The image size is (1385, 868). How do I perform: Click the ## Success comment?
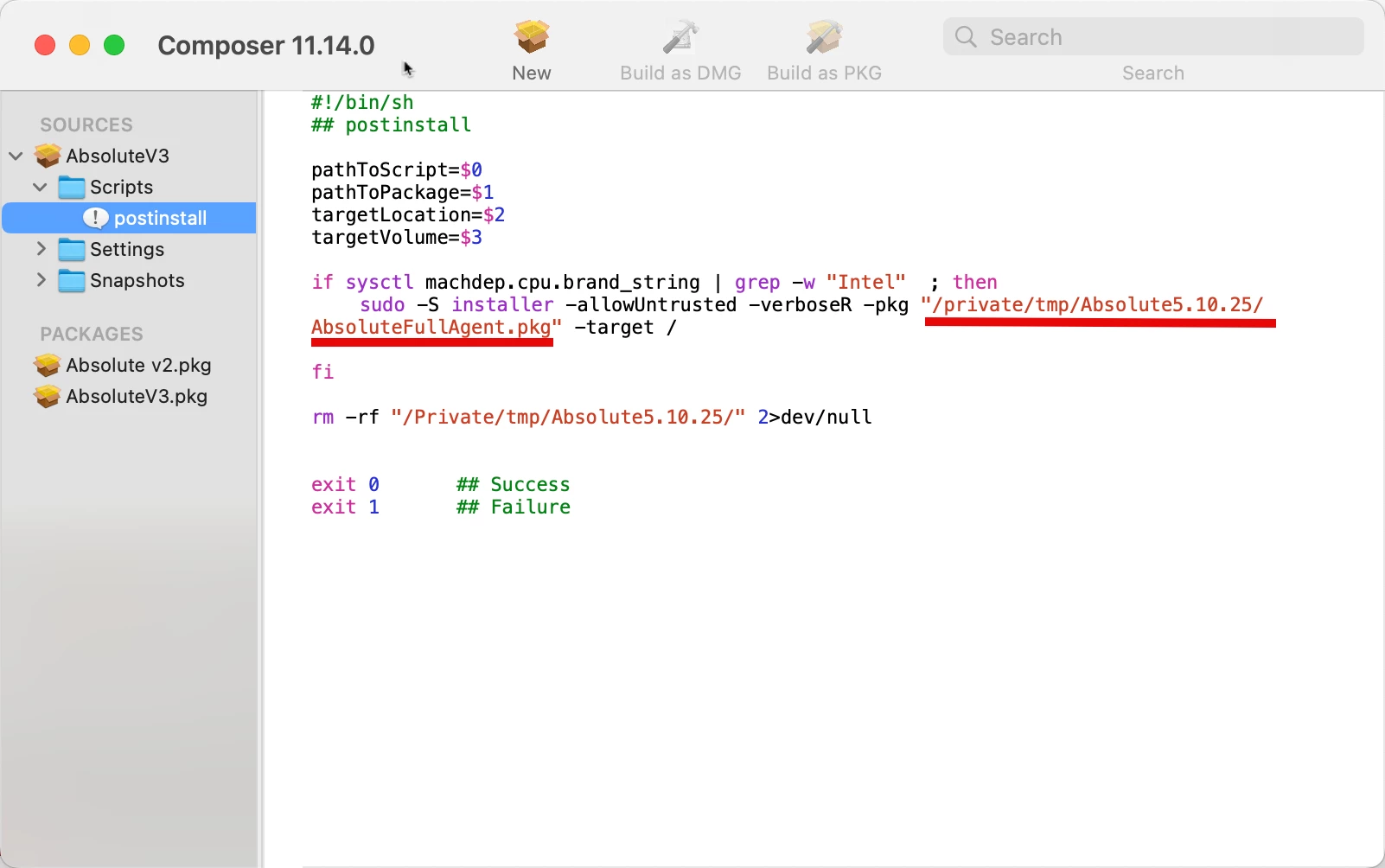514,484
